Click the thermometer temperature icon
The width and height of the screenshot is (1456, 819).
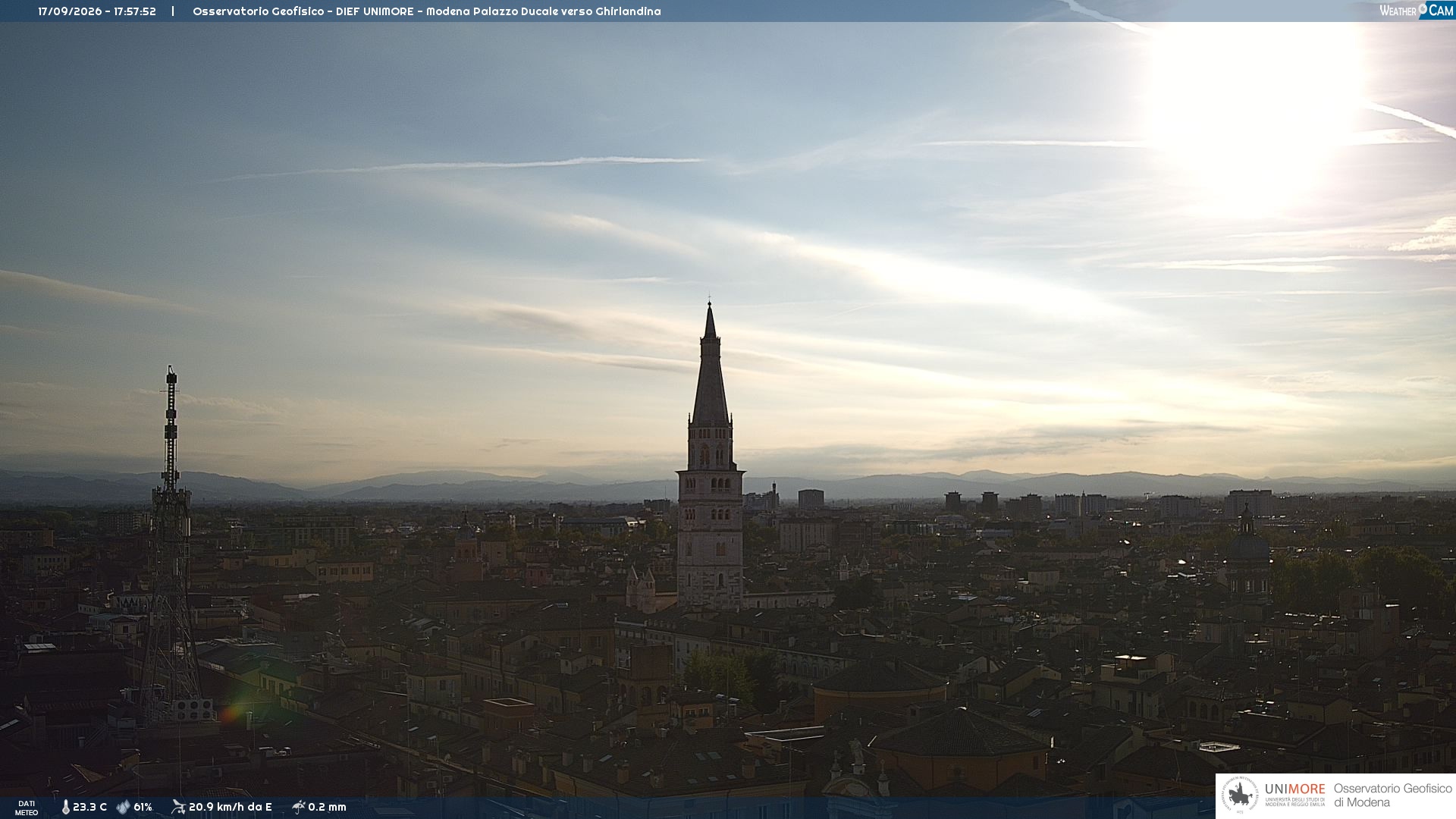65,807
